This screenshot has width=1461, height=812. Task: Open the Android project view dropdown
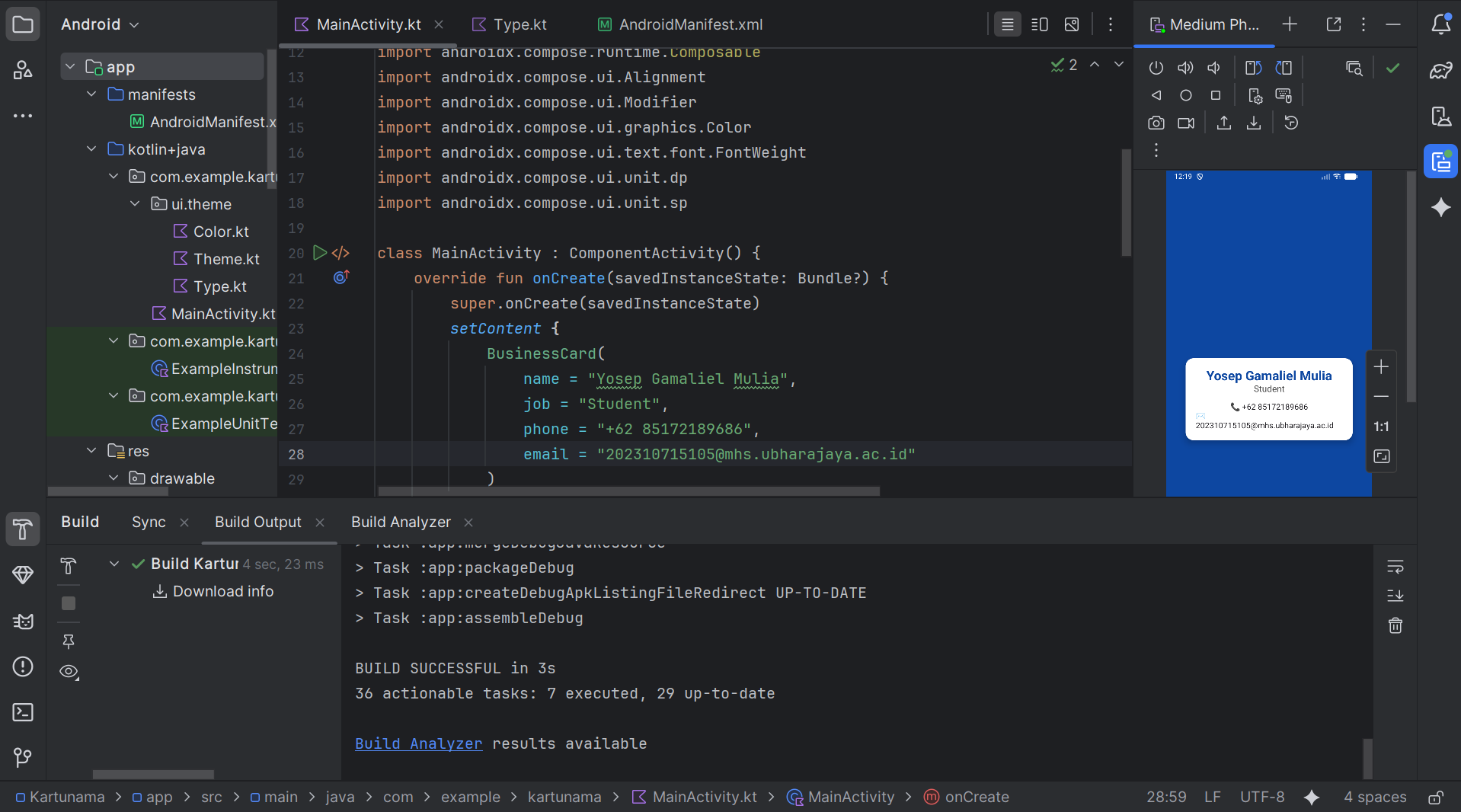coord(100,24)
